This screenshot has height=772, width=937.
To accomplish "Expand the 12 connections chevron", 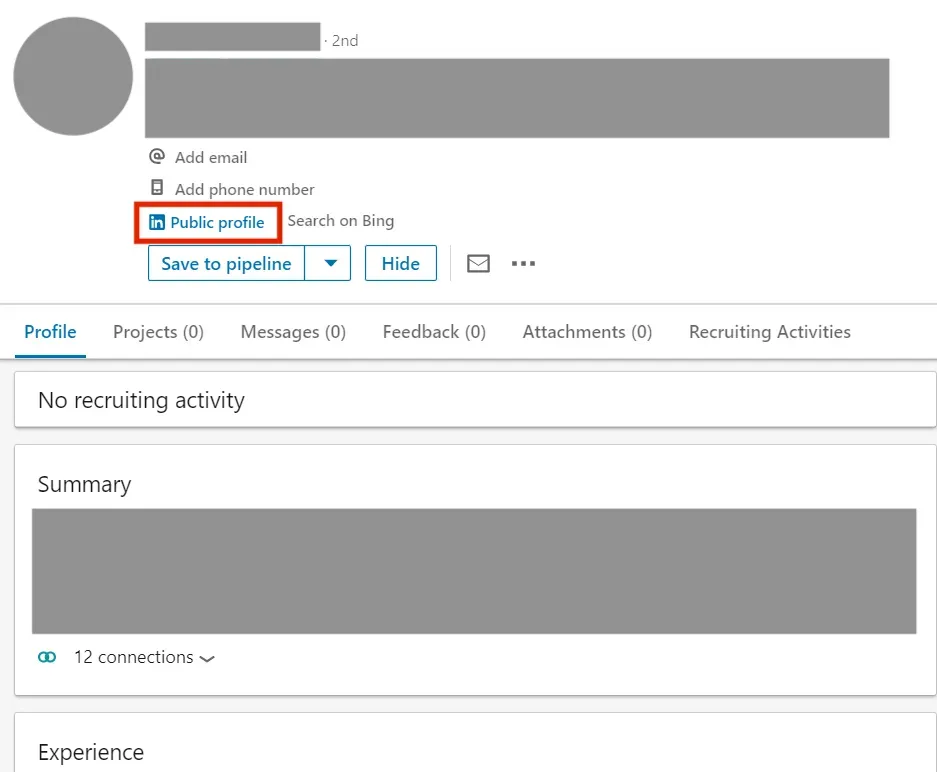I will [207, 659].
